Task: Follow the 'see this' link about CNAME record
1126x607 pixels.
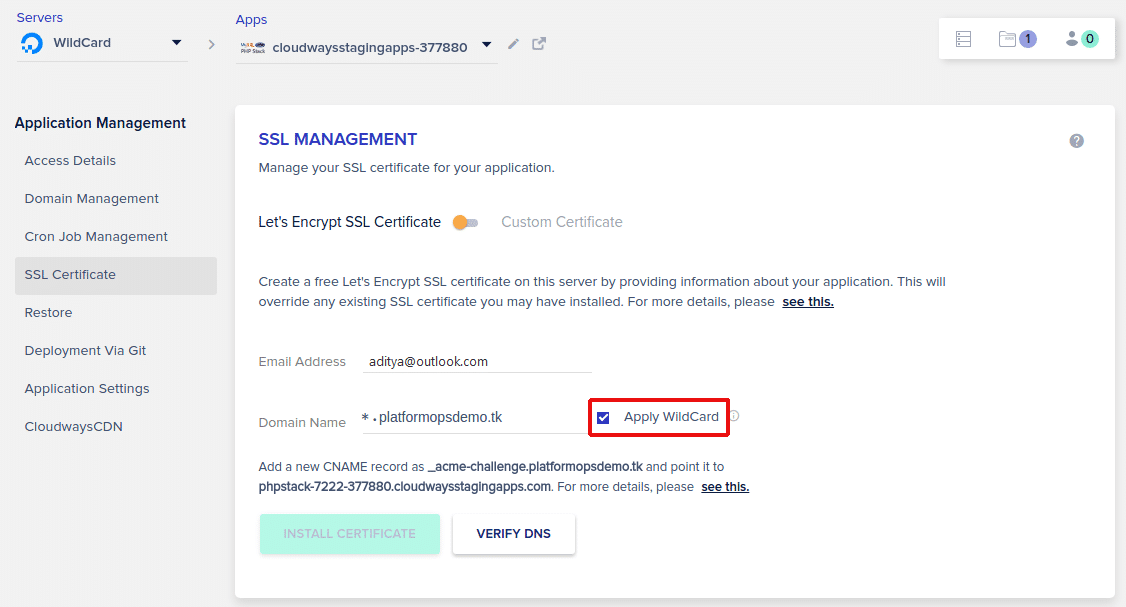Action: (x=725, y=487)
